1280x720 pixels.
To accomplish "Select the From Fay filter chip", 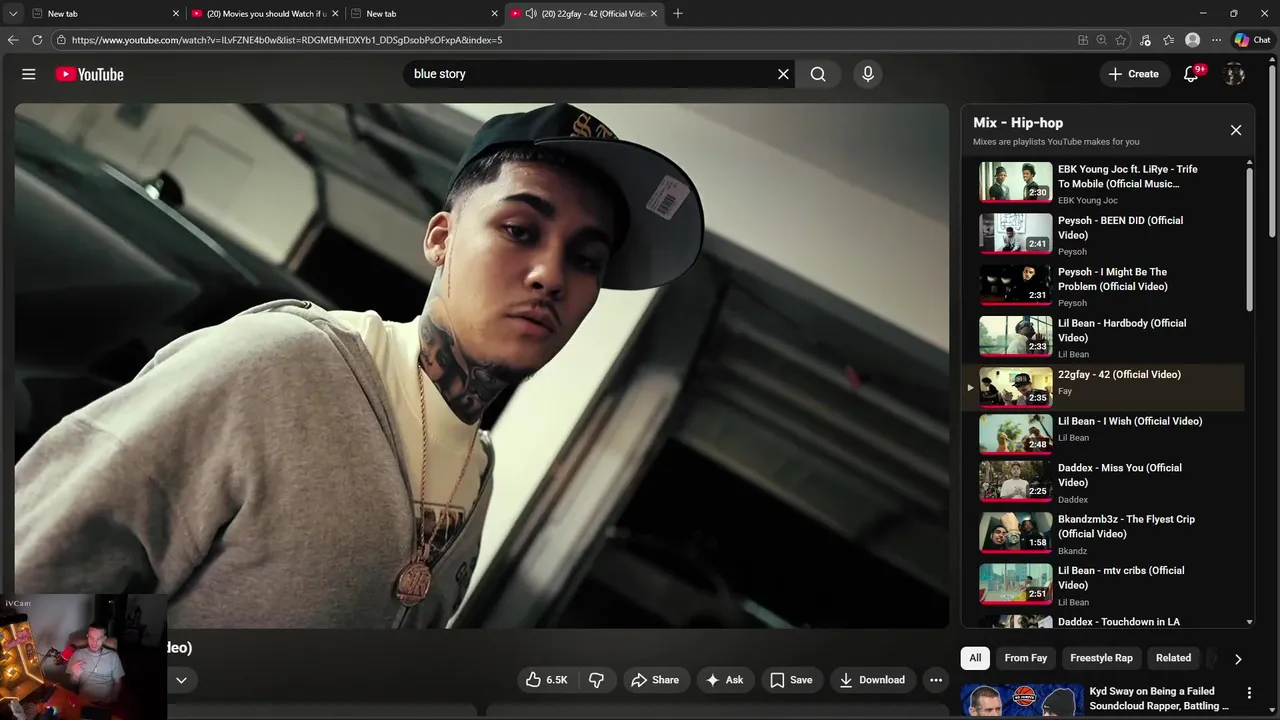I will (x=1025, y=658).
